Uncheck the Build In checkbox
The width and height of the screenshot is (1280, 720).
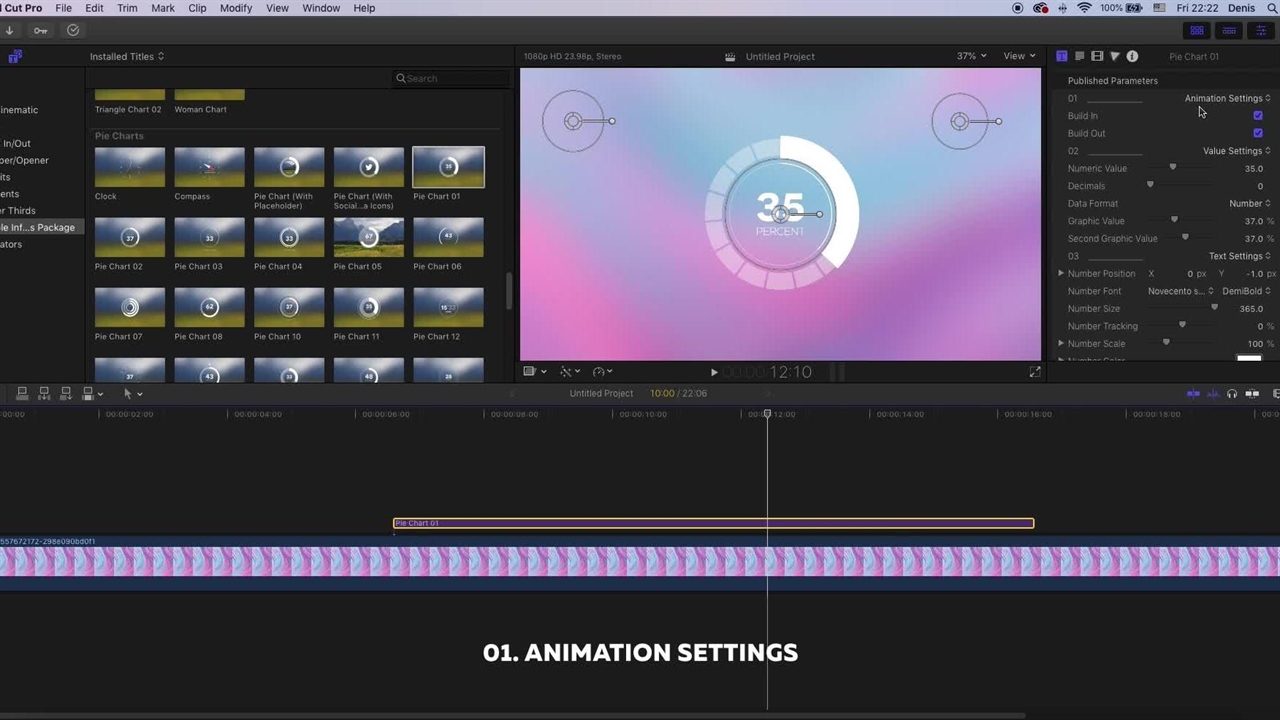[1258, 116]
